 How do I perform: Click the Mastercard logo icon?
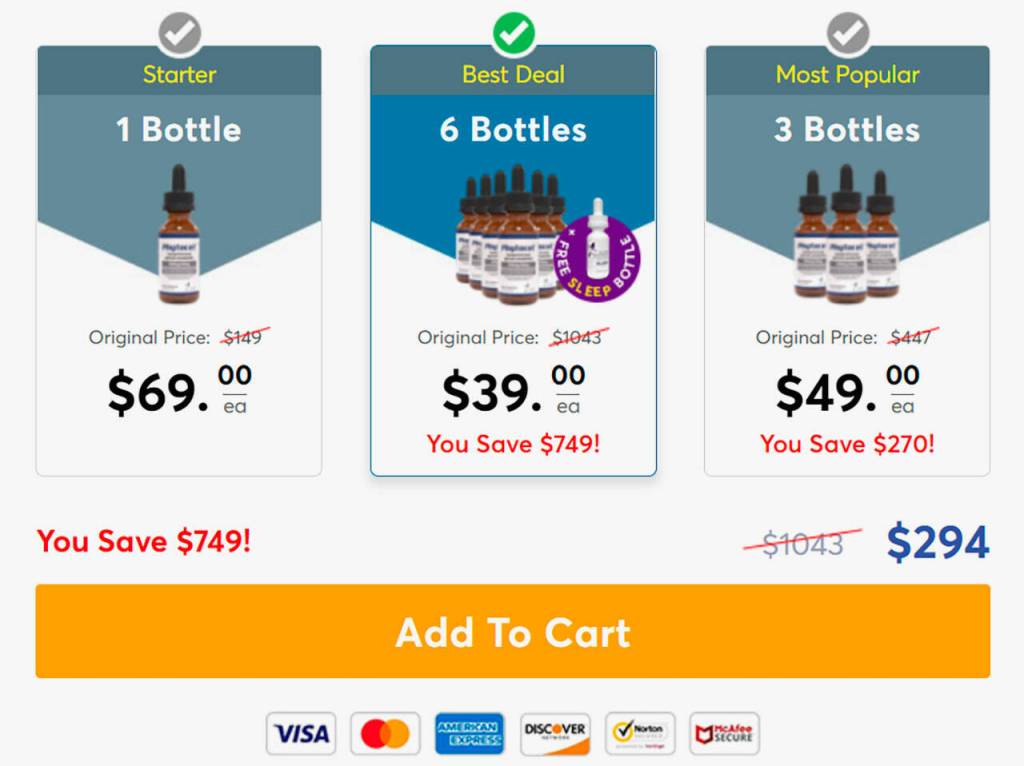click(385, 734)
